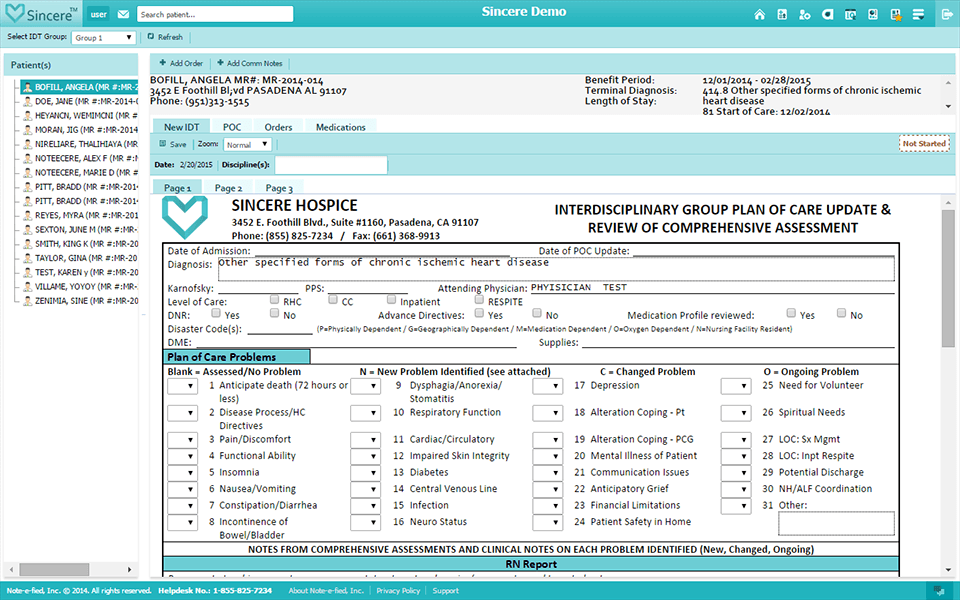This screenshot has width=960, height=600.
Task: Click the chat icon in bottom status bar
Action: point(939,591)
